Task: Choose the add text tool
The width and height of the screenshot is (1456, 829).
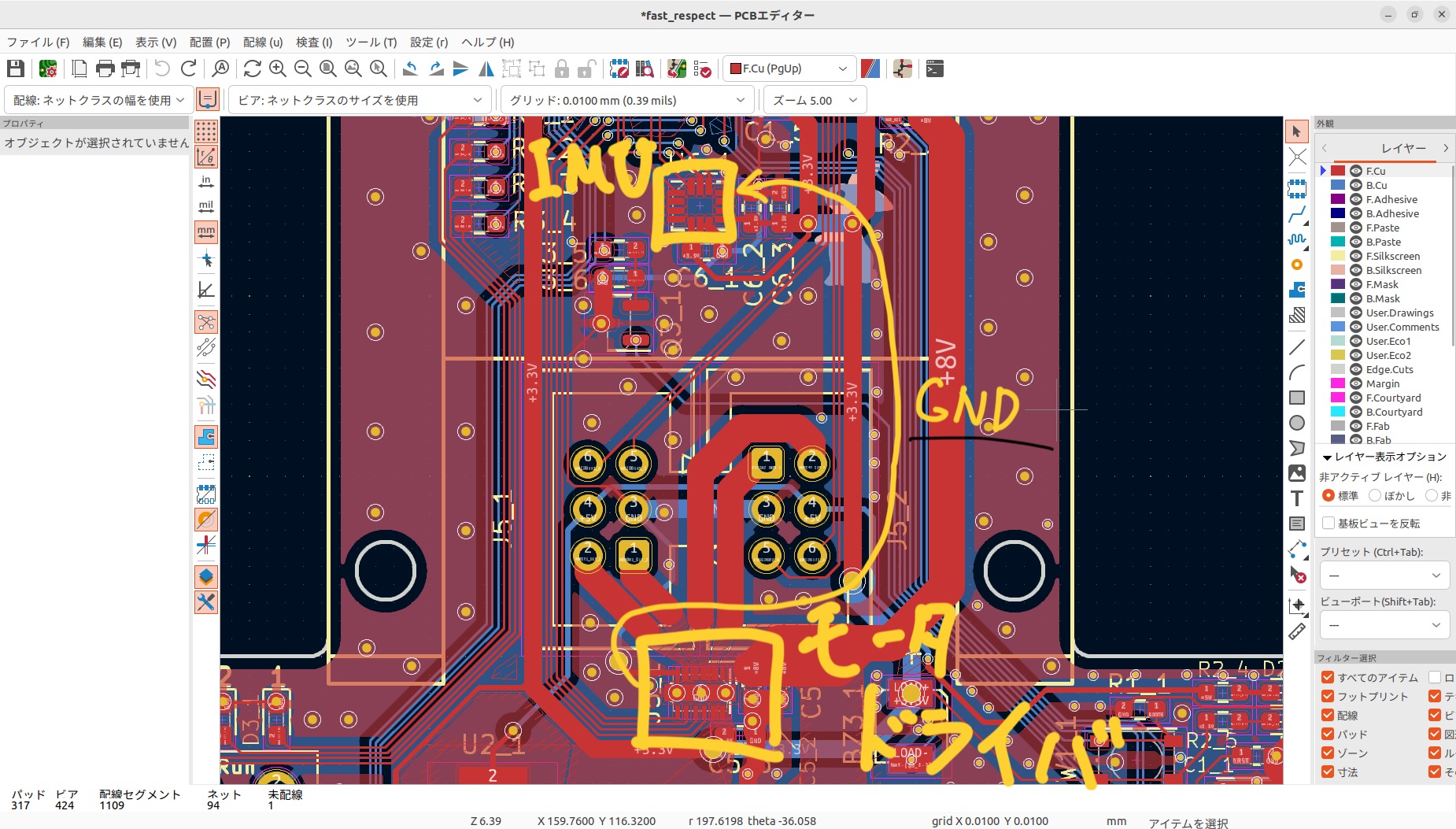Action: pyautogui.click(x=1297, y=498)
